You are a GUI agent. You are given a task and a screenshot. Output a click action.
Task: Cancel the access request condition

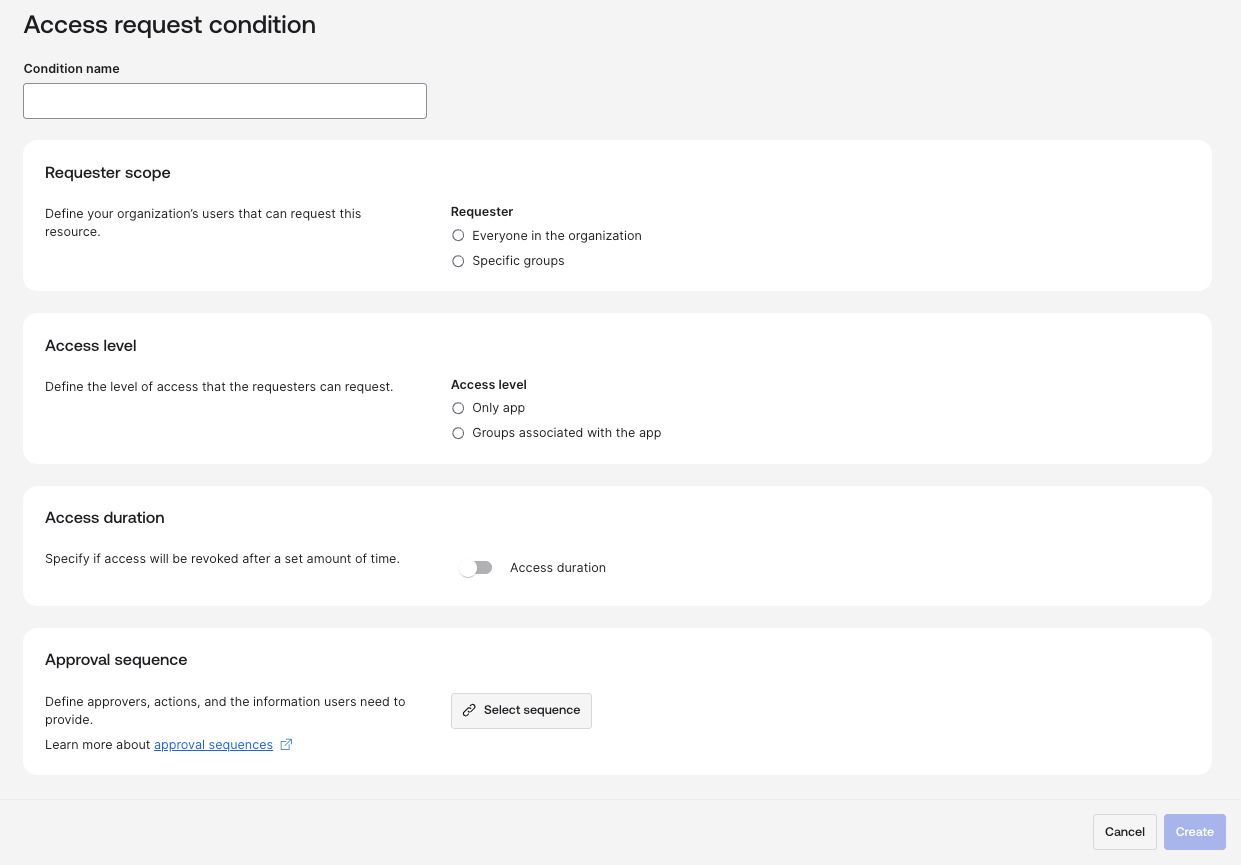tap(1124, 832)
